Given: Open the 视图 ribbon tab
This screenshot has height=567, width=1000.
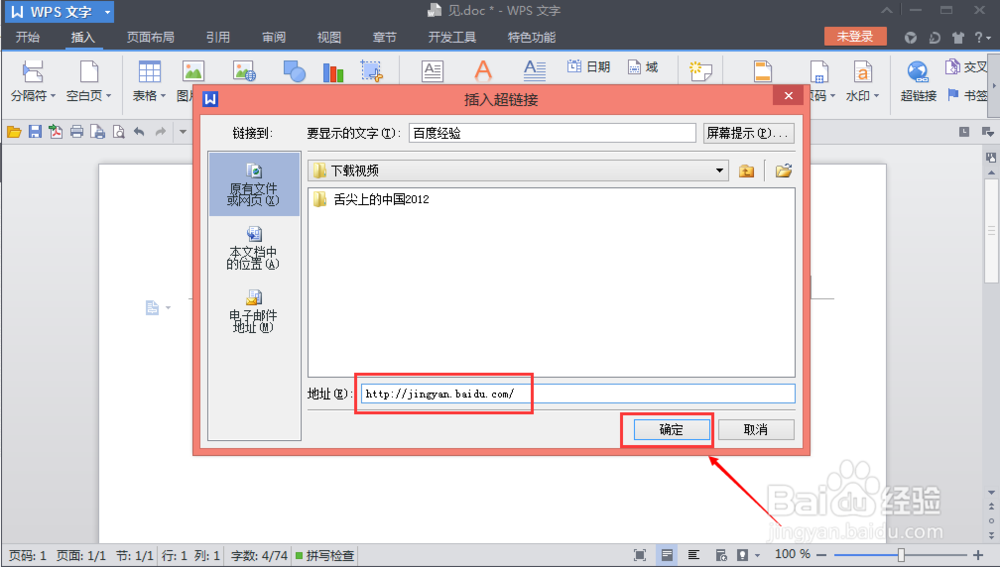Looking at the screenshot, I should 329,37.
